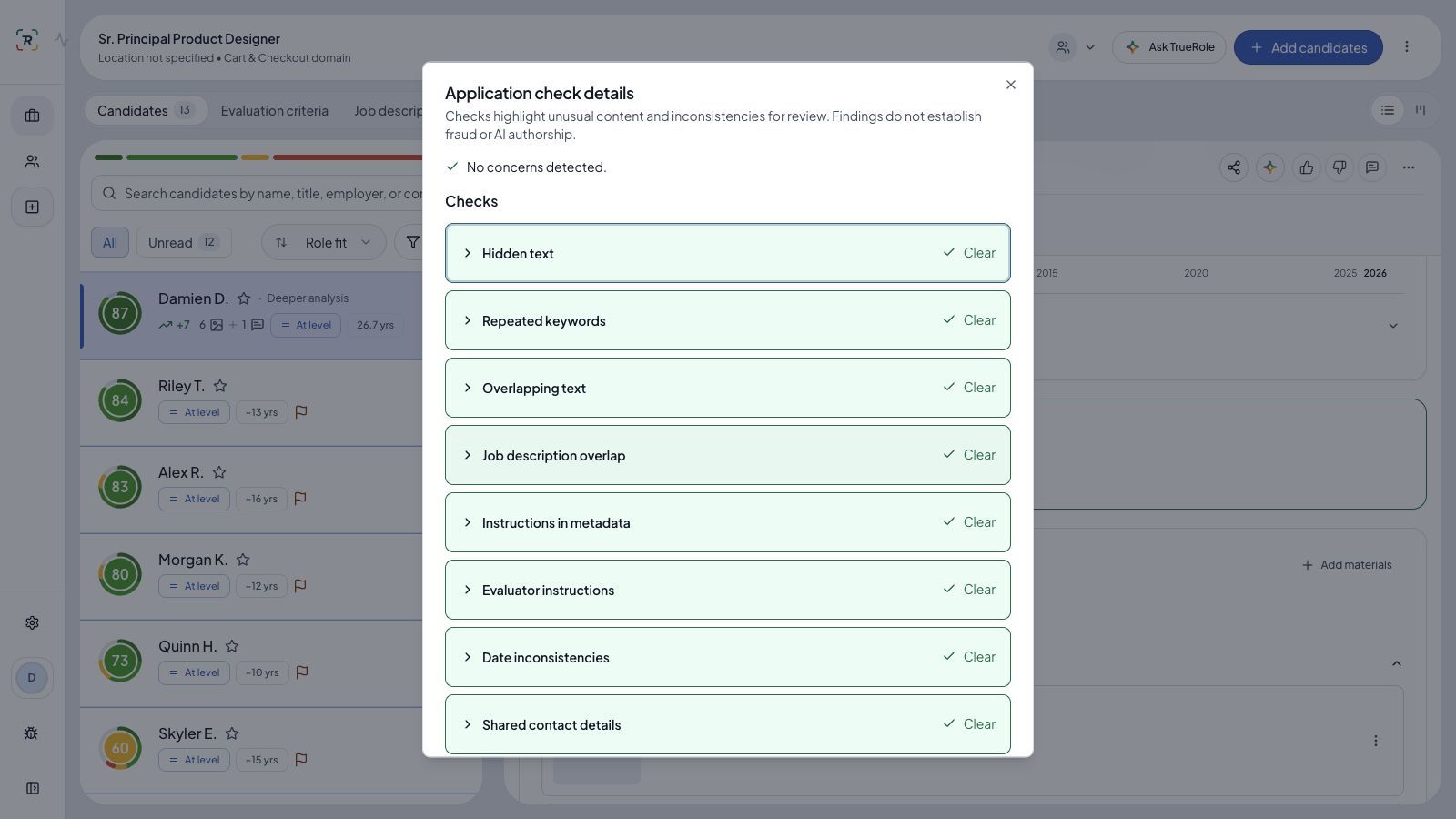Click Ask TrueRole button
The height and width of the screenshot is (819, 1456).
click(x=1169, y=47)
